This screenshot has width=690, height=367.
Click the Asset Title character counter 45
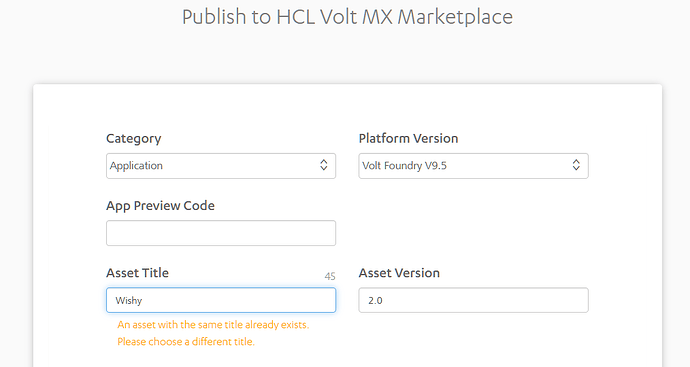point(330,276)
